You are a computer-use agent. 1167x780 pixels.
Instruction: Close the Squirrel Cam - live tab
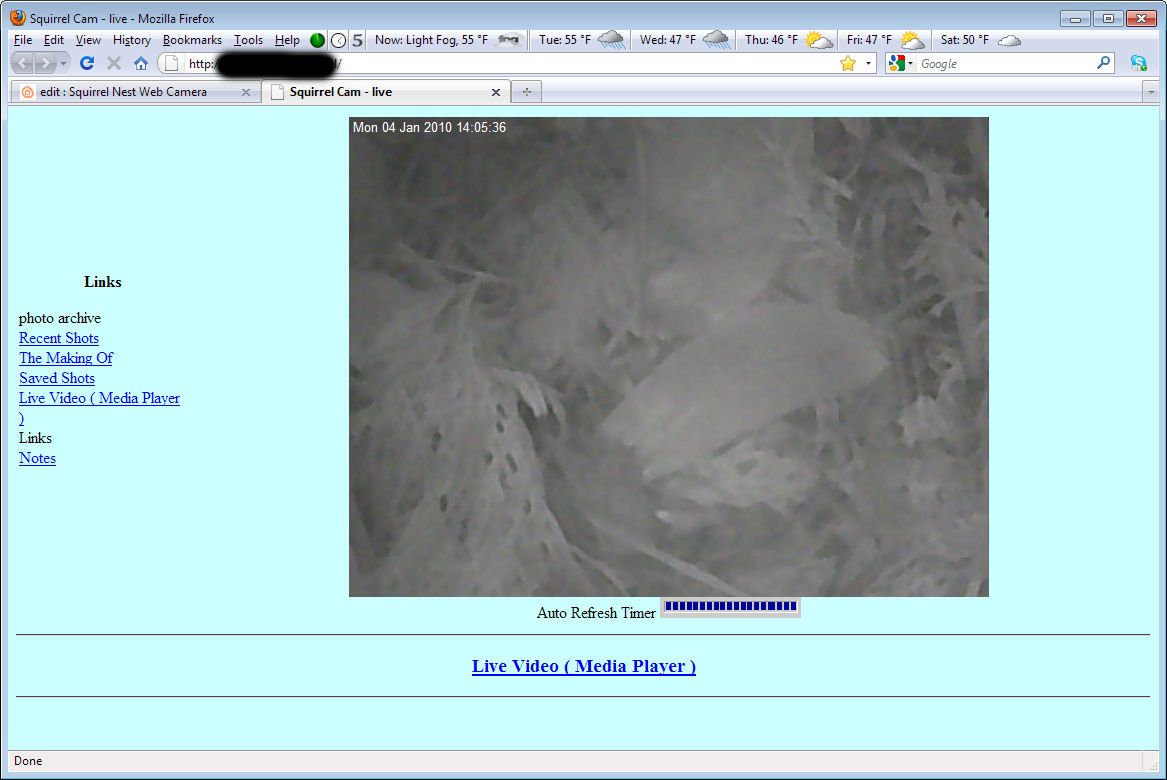pos(496,92)
